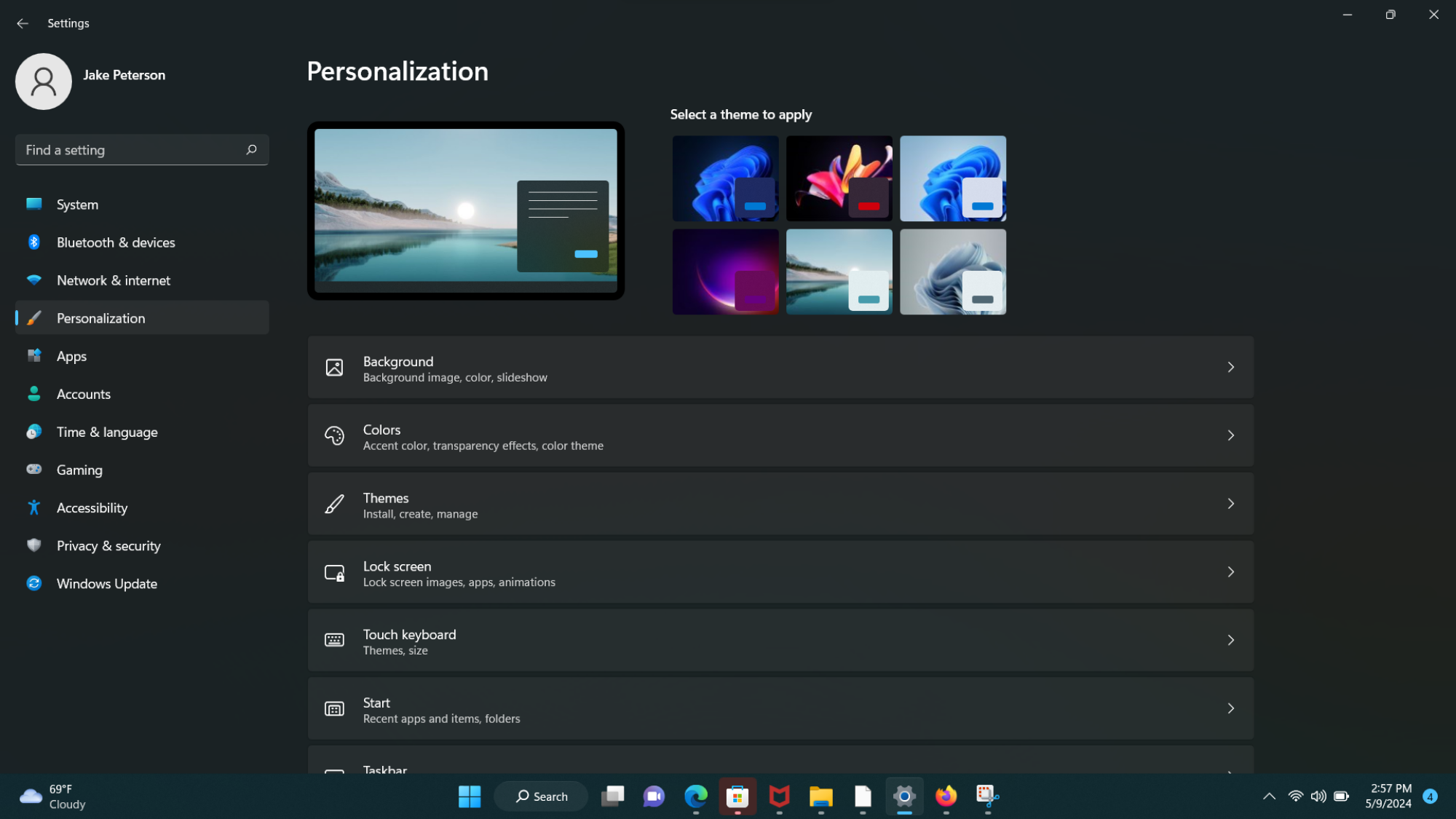Viewport: 1456px width, 819px height.
Task: Open Windows Update settings
Action: pyautogui.click(x=107, y=583)
